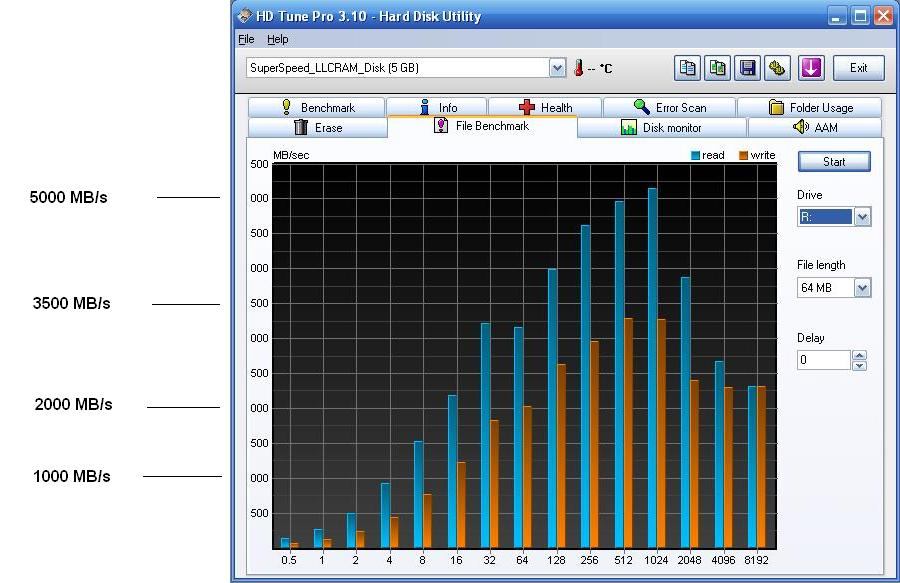This screenshot has width=900, height=583.
Task: Click the thermometer temperature icon
Action: pos(579,68)
